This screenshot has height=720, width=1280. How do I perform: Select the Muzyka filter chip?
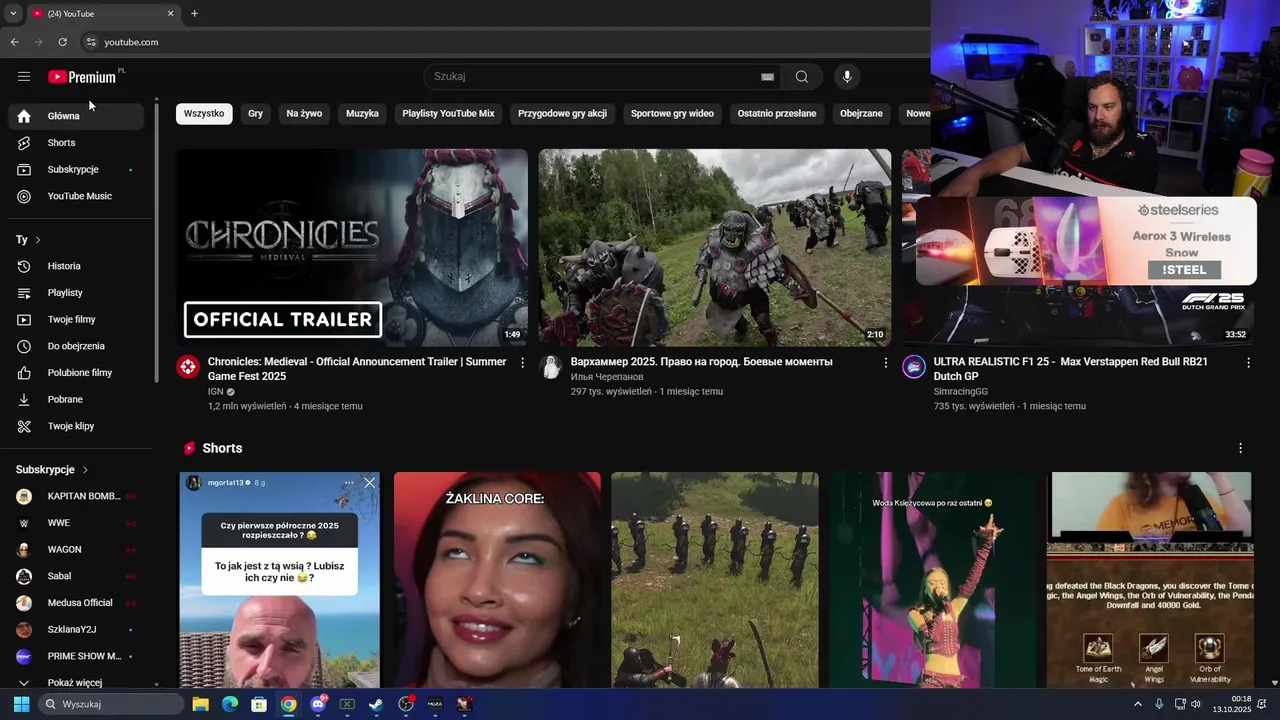click(362, 114)
